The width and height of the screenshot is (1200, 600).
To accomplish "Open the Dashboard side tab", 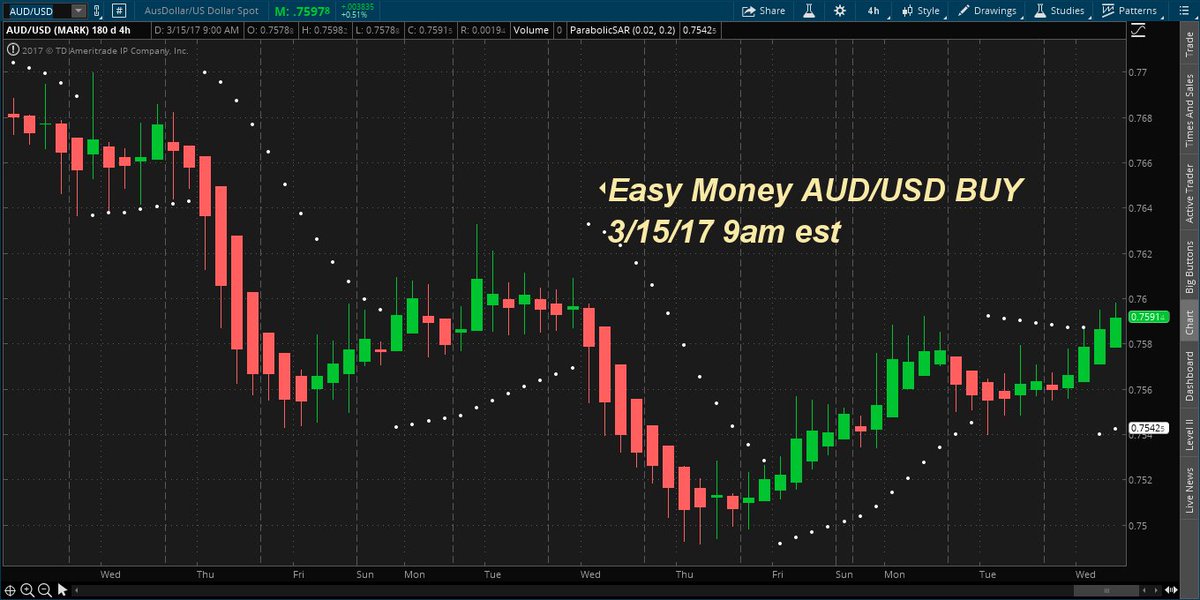I will 1189,377.
